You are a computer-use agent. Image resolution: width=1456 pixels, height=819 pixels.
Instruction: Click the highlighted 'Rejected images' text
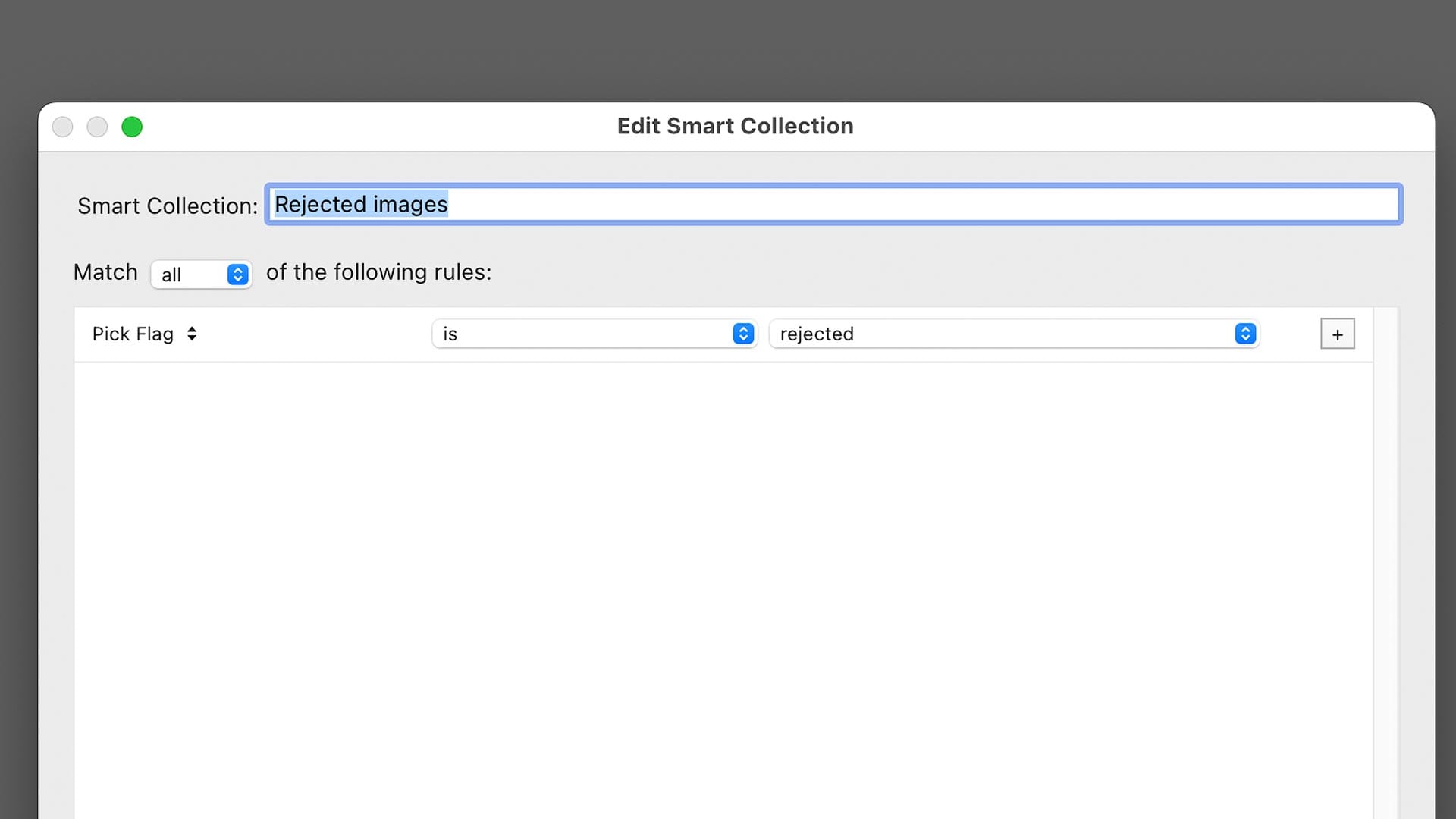[361, 205]
